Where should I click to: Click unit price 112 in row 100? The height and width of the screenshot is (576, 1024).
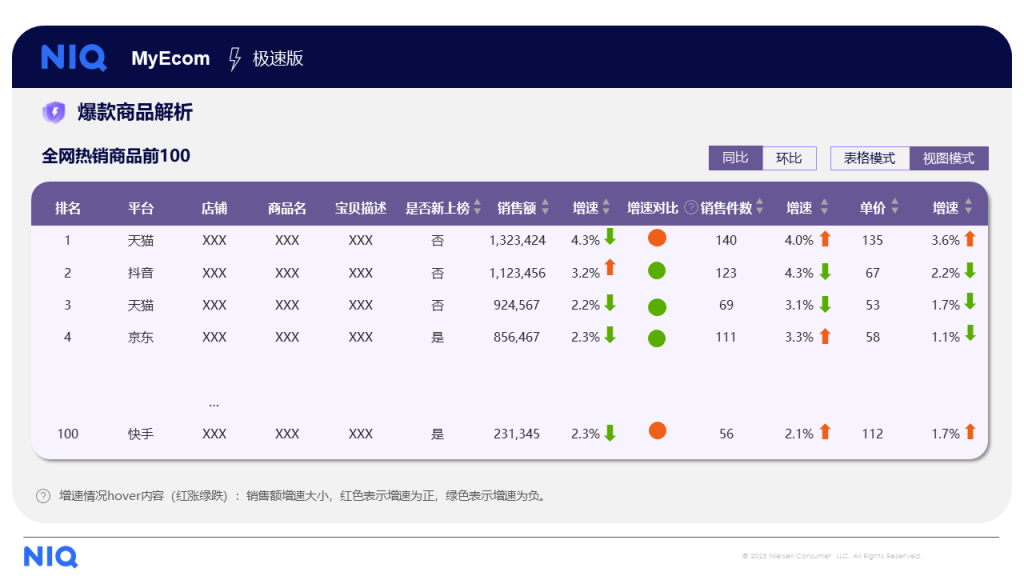coord(872,434)
